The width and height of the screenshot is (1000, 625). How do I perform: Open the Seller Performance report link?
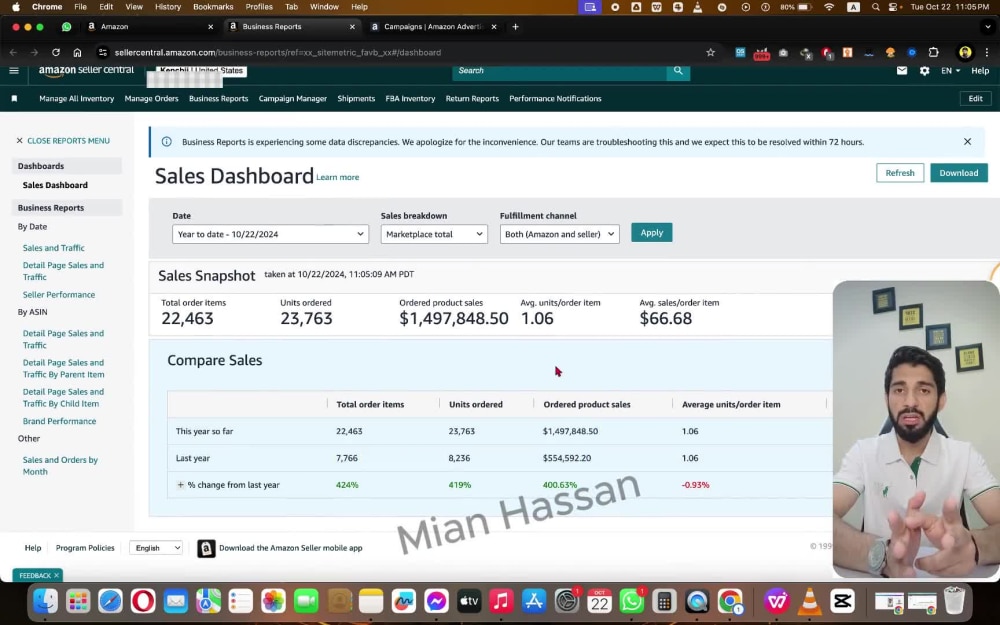(59, 295)
